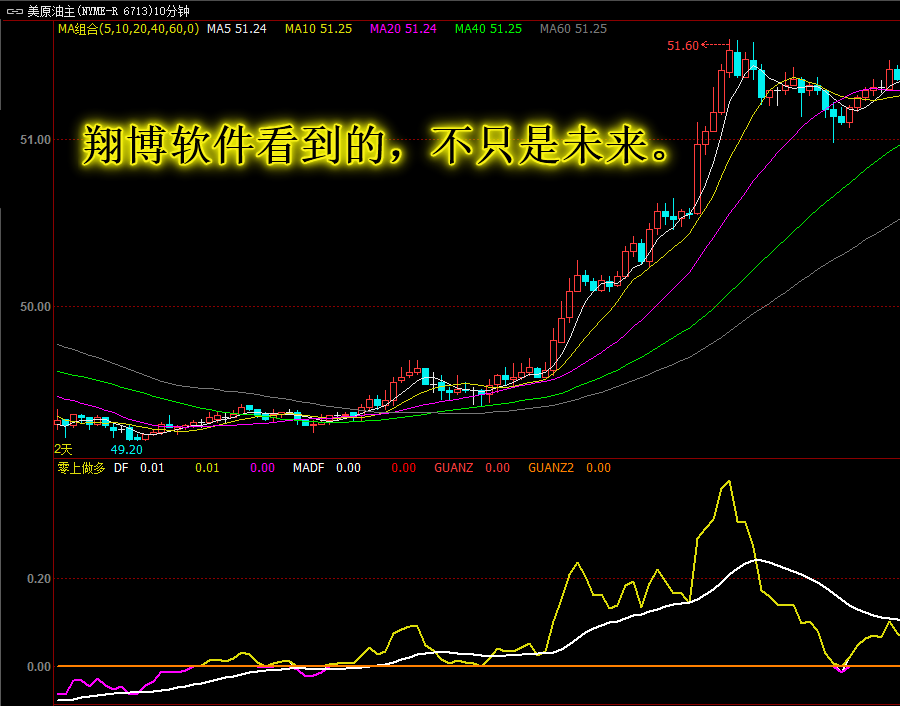
Task: Click the MA40 51.25 legend value
Action: click(488, 29)
